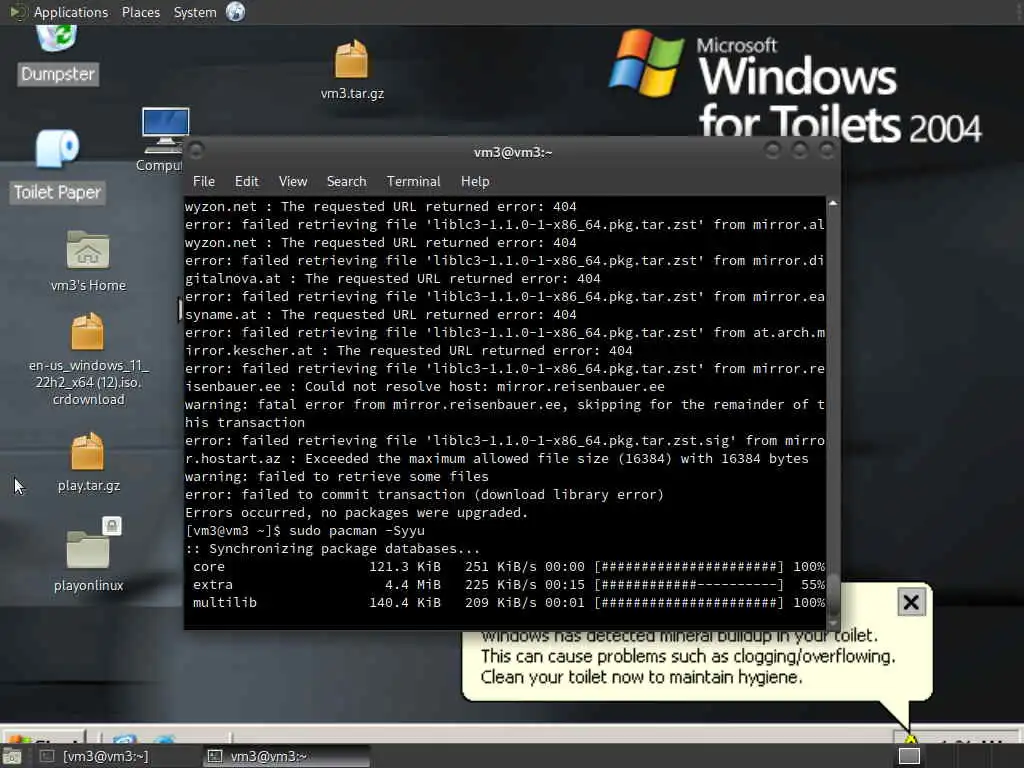Click the show desktop icon in bottom panel

pos(12,757)
